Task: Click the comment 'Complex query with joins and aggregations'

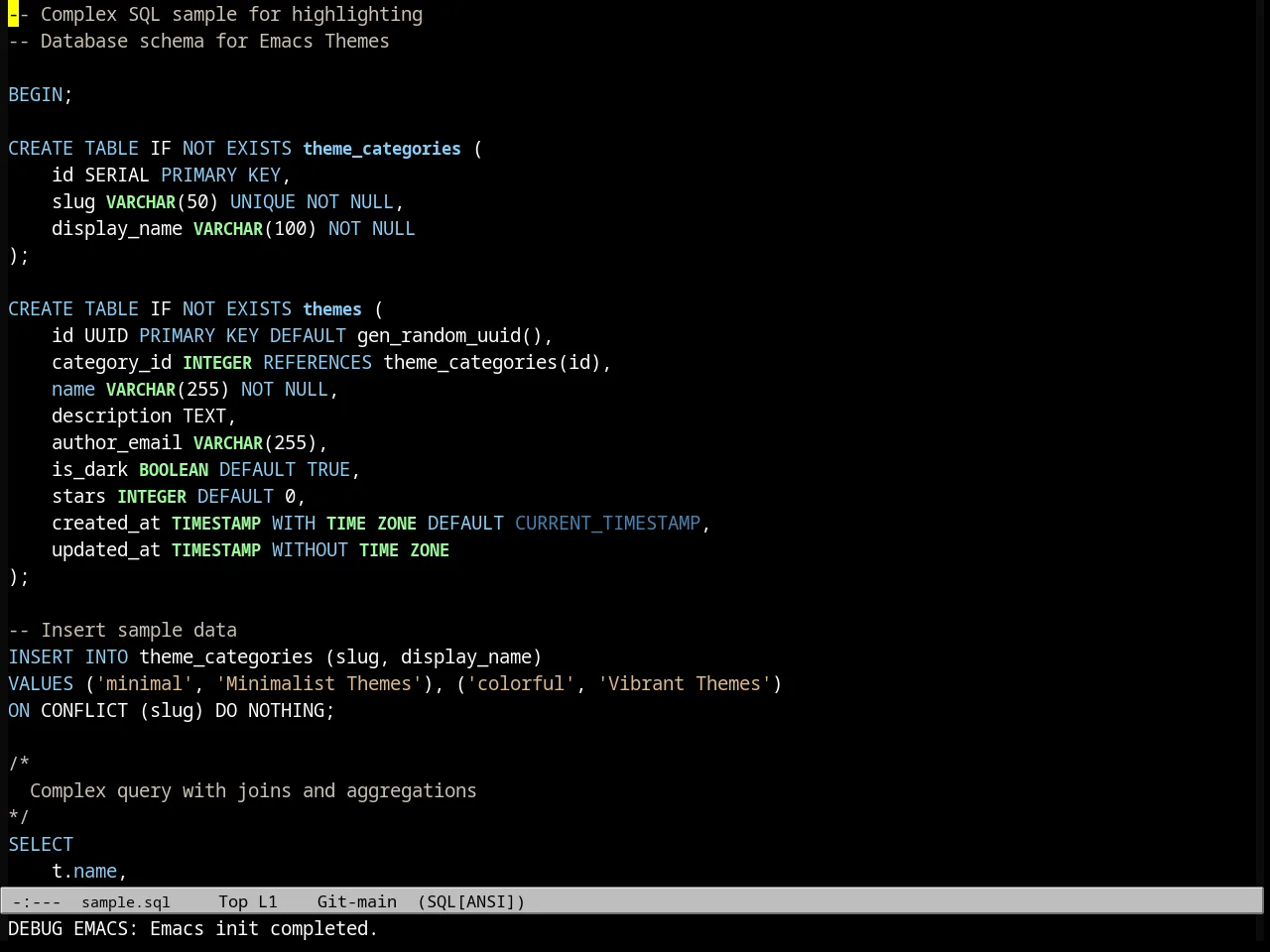Action: pos(253,790)
